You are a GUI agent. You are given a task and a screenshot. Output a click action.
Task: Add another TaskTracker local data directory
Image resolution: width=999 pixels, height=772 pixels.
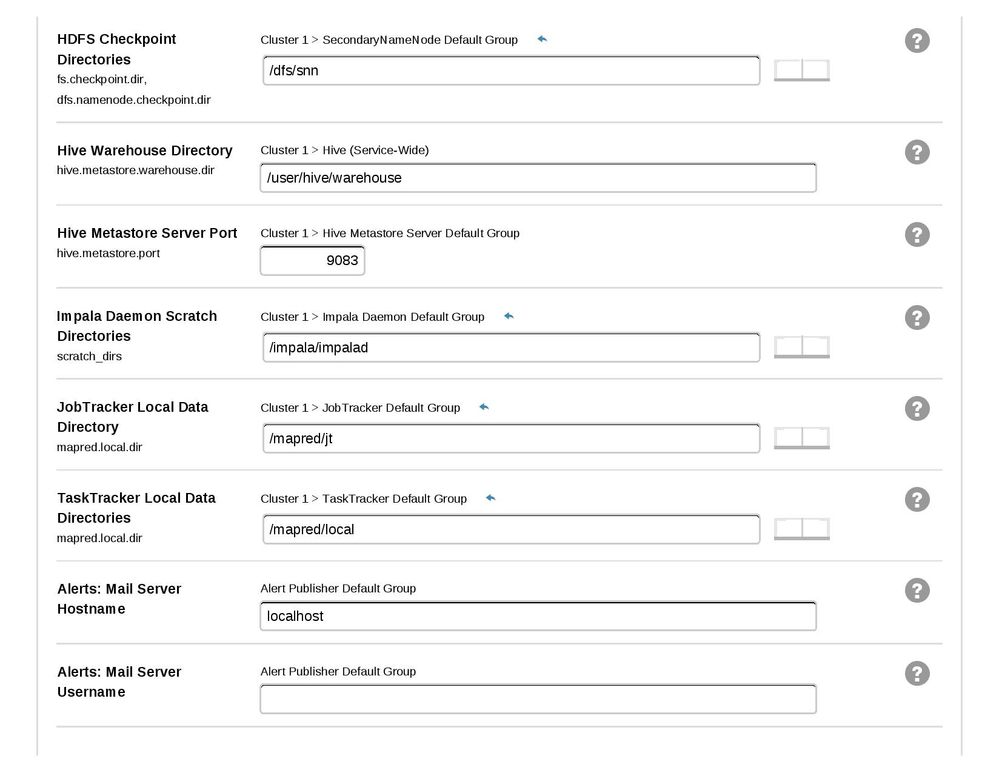(x=787, y=528)
